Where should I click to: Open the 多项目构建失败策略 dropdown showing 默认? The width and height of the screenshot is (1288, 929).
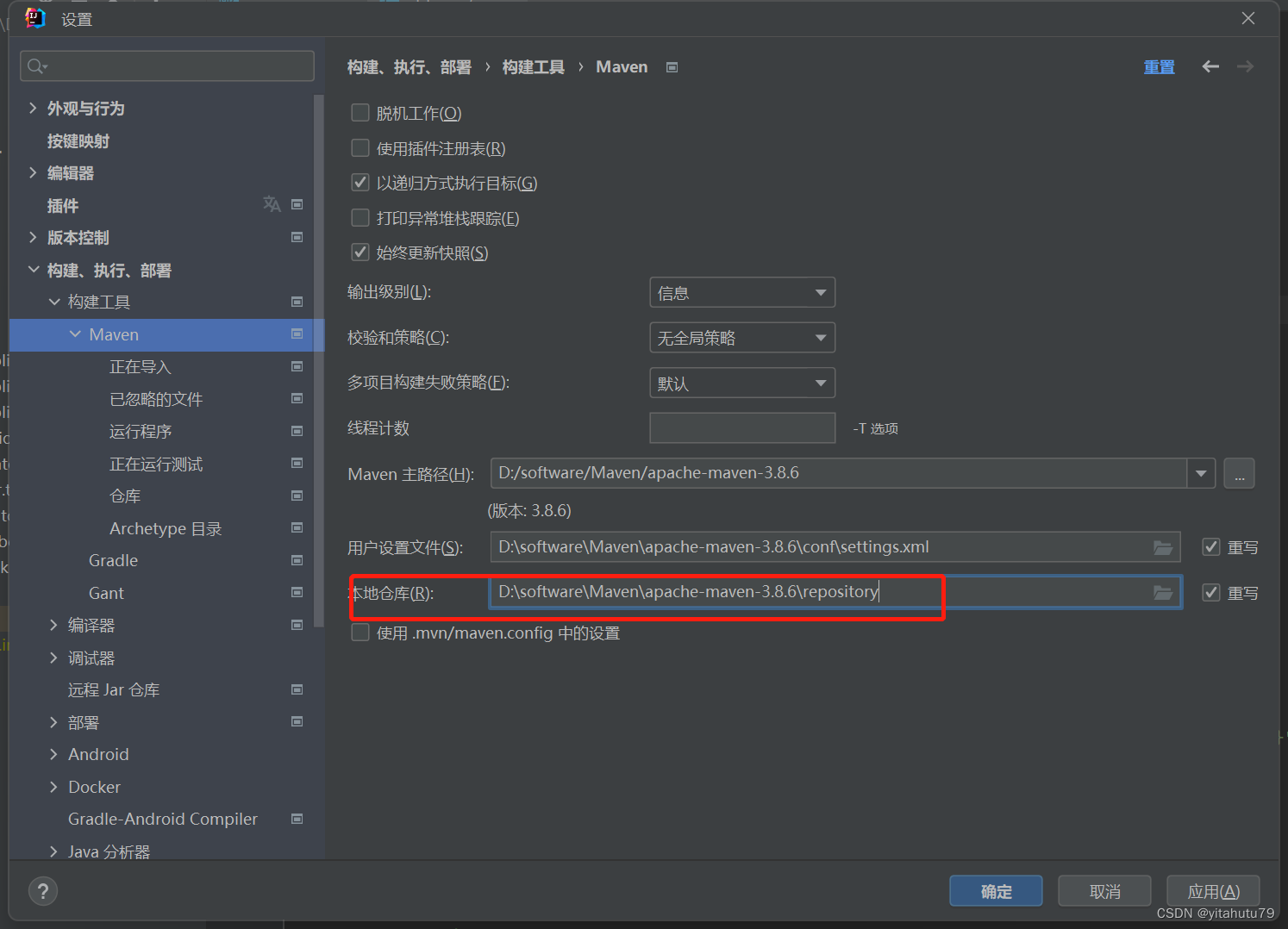pyautogui.click(x=742, y=383)
